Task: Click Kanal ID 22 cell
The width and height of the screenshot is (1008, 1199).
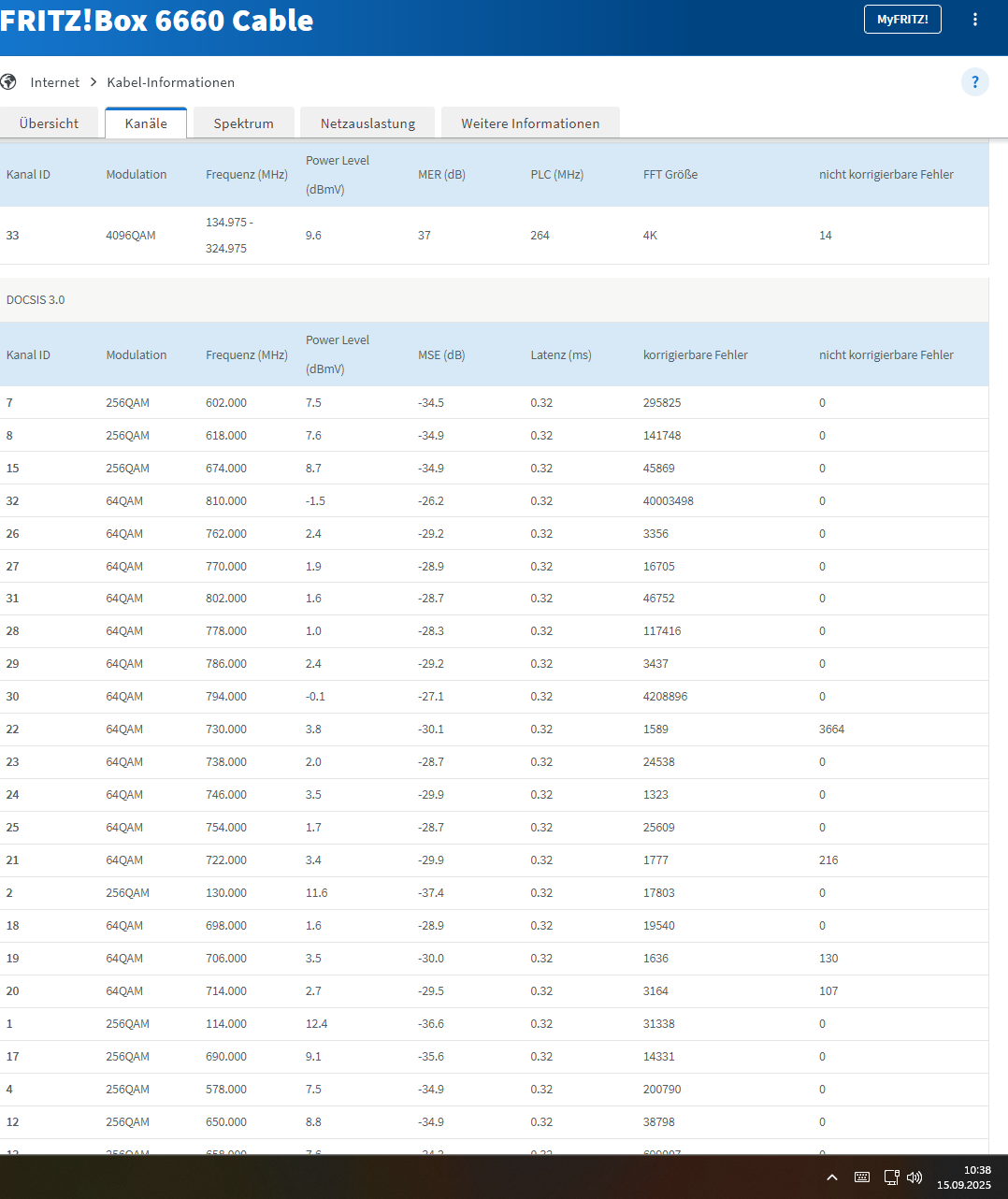Action: click(12, 730)
